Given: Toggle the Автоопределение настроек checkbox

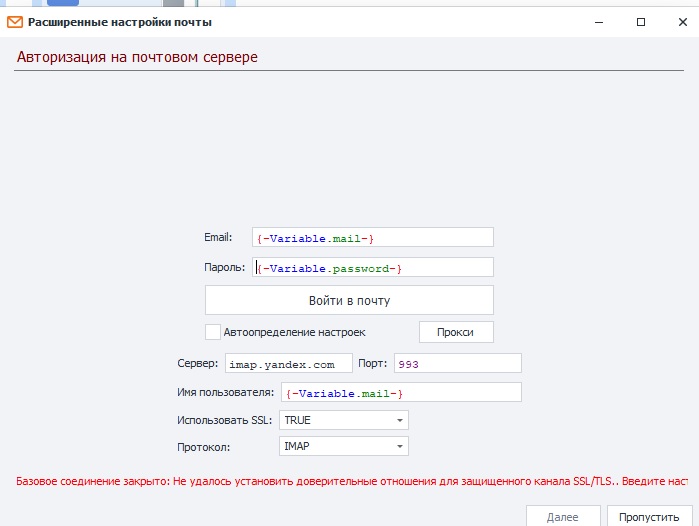Looking at the screenshot, I should click(213, 332).
